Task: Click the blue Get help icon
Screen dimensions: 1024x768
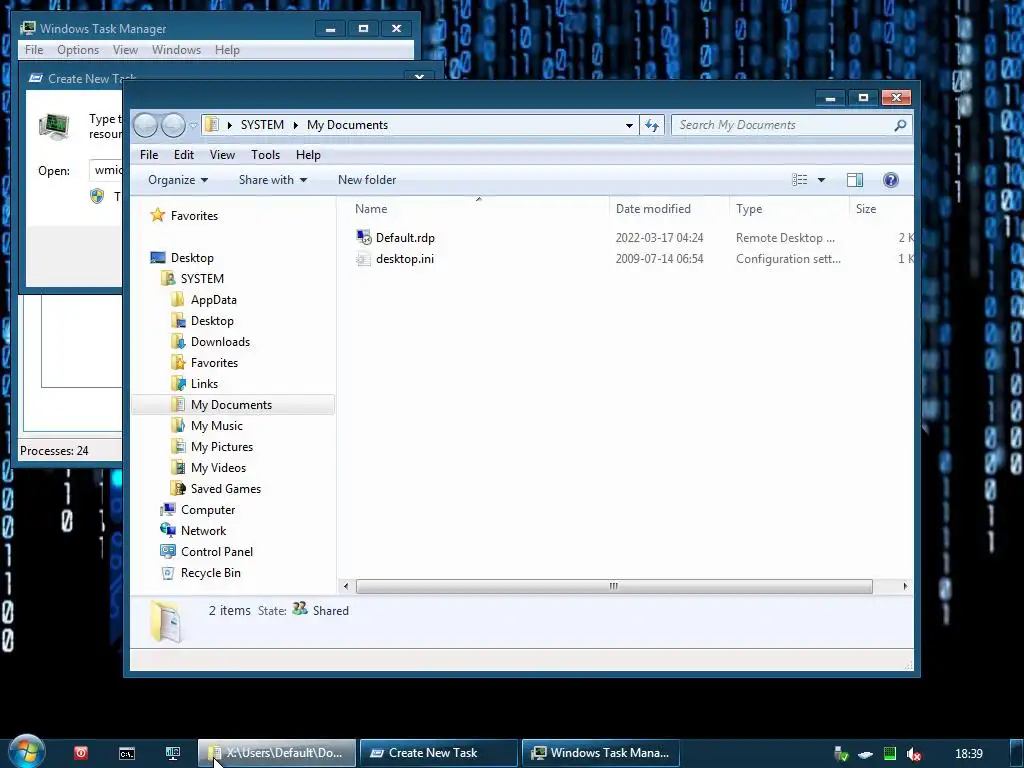Action: pos(891,180)
